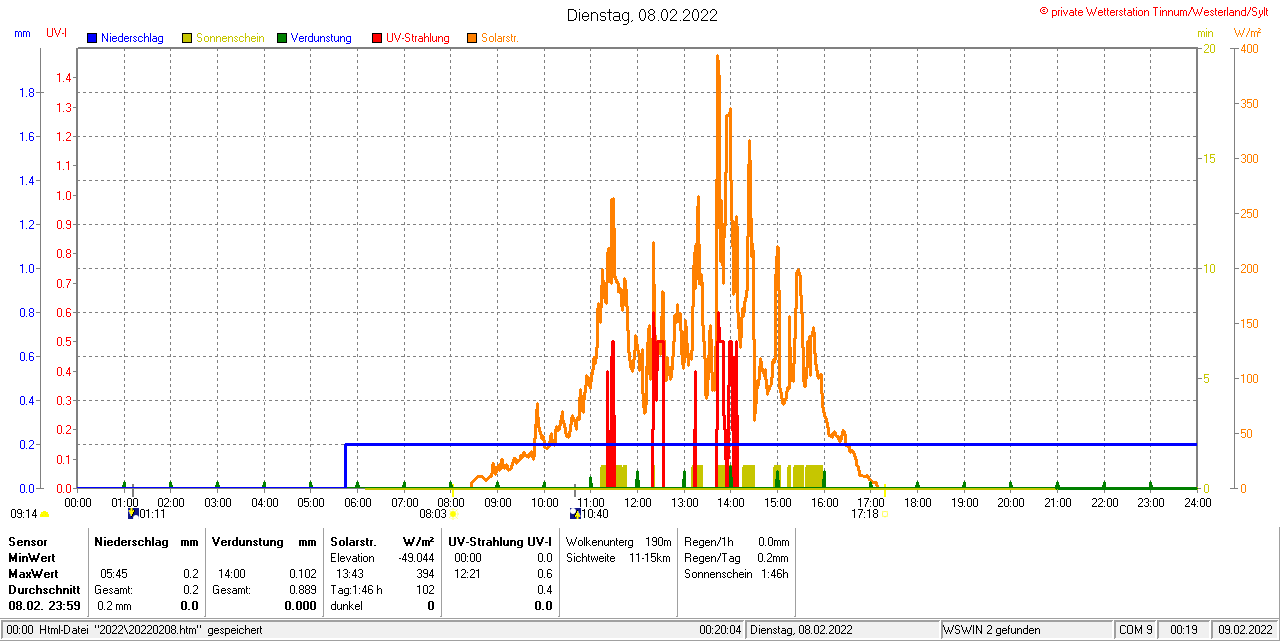This screenshot has width=1280, height=641.
Task: Click the Niederschlag mm table column header
Action: pyautogui.click(x=147, y=541)
